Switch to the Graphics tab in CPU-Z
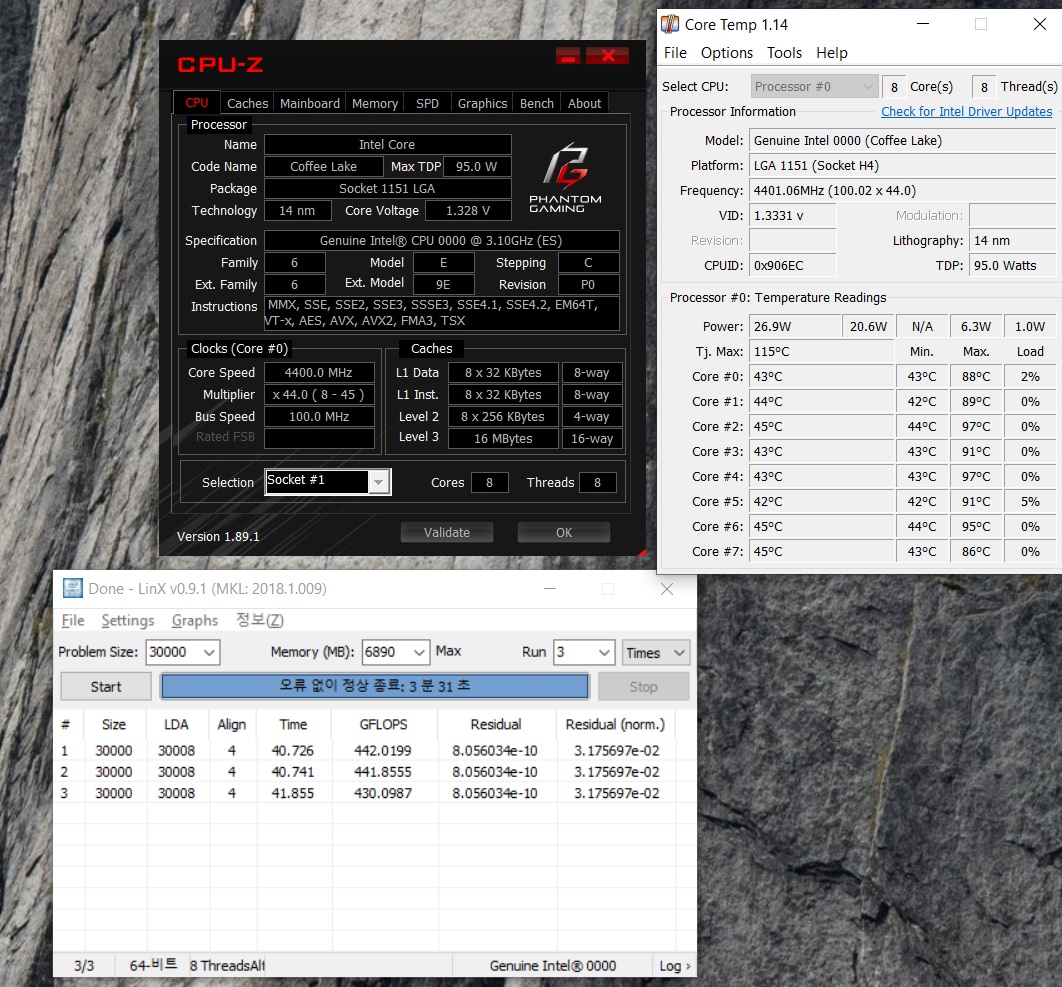Viewport: 1062px width, 987px height. 482,103
